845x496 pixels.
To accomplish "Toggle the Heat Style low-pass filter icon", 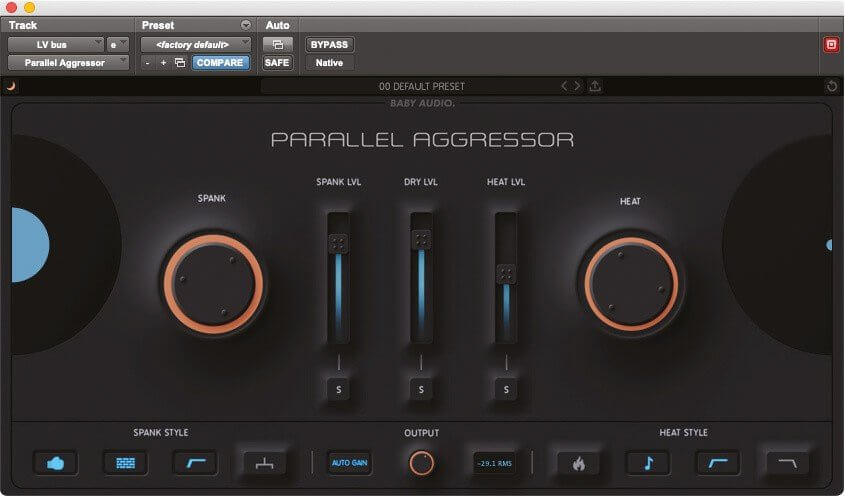I will [787, 463].
